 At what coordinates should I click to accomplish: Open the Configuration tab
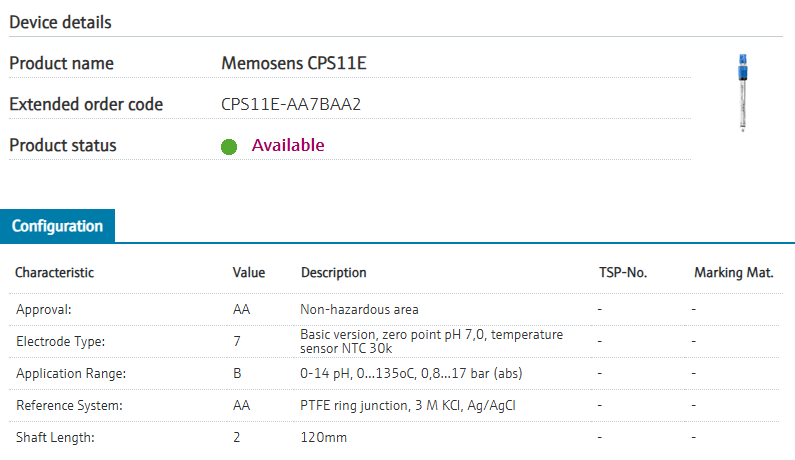58,226
